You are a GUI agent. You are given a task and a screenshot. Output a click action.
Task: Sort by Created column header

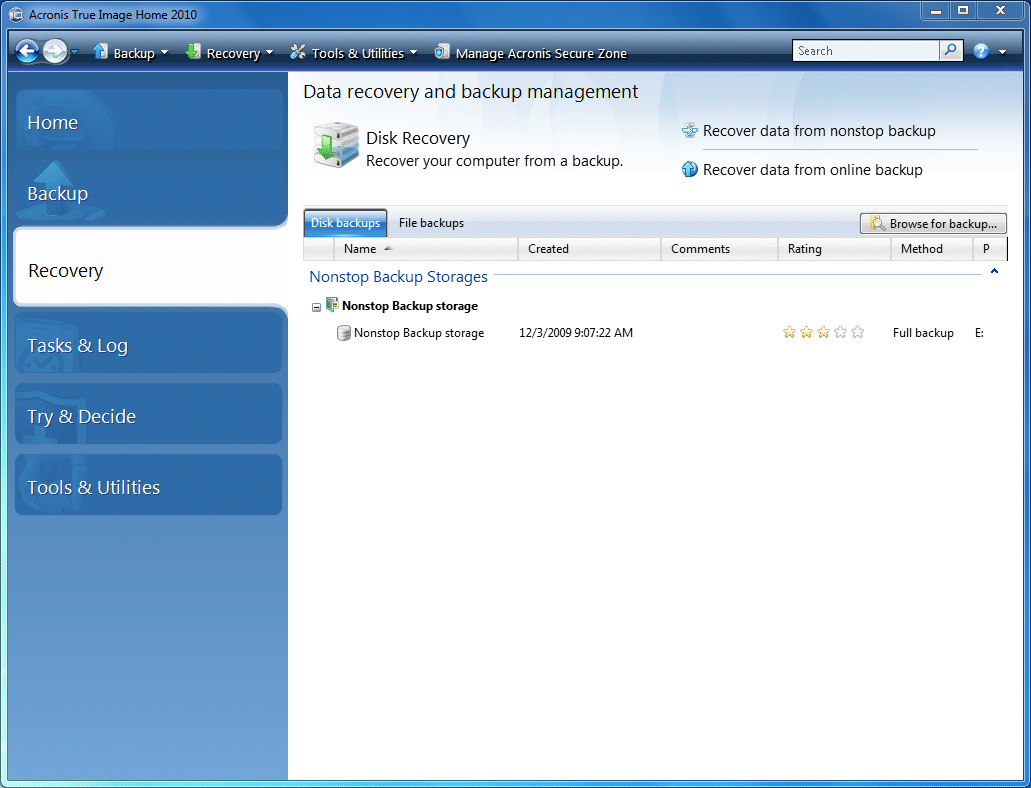(589, 249)
